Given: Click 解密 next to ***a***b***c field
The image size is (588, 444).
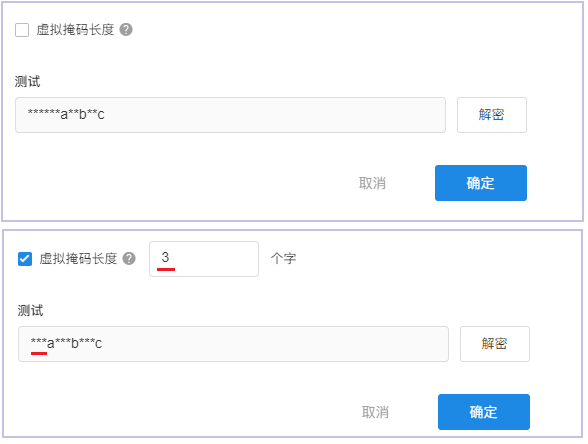Looking at the screenshot, I should coord(495,344).
